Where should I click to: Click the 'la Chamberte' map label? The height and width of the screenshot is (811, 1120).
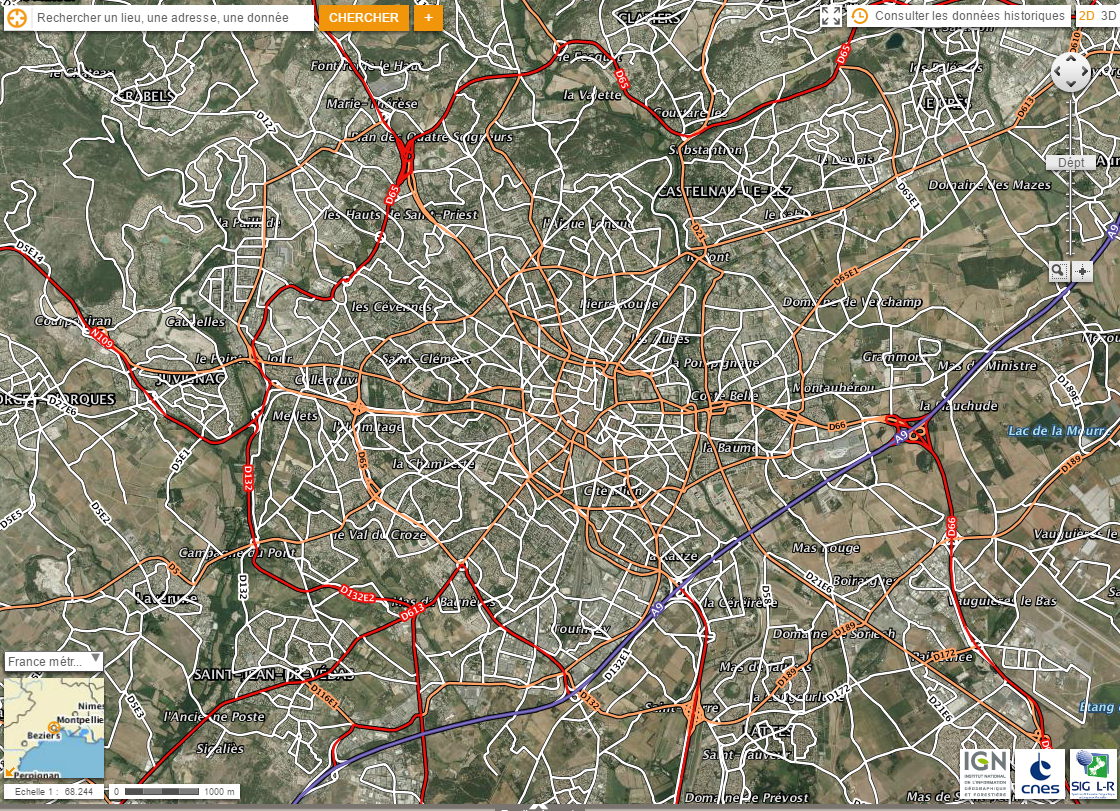[x=434, y=464]
